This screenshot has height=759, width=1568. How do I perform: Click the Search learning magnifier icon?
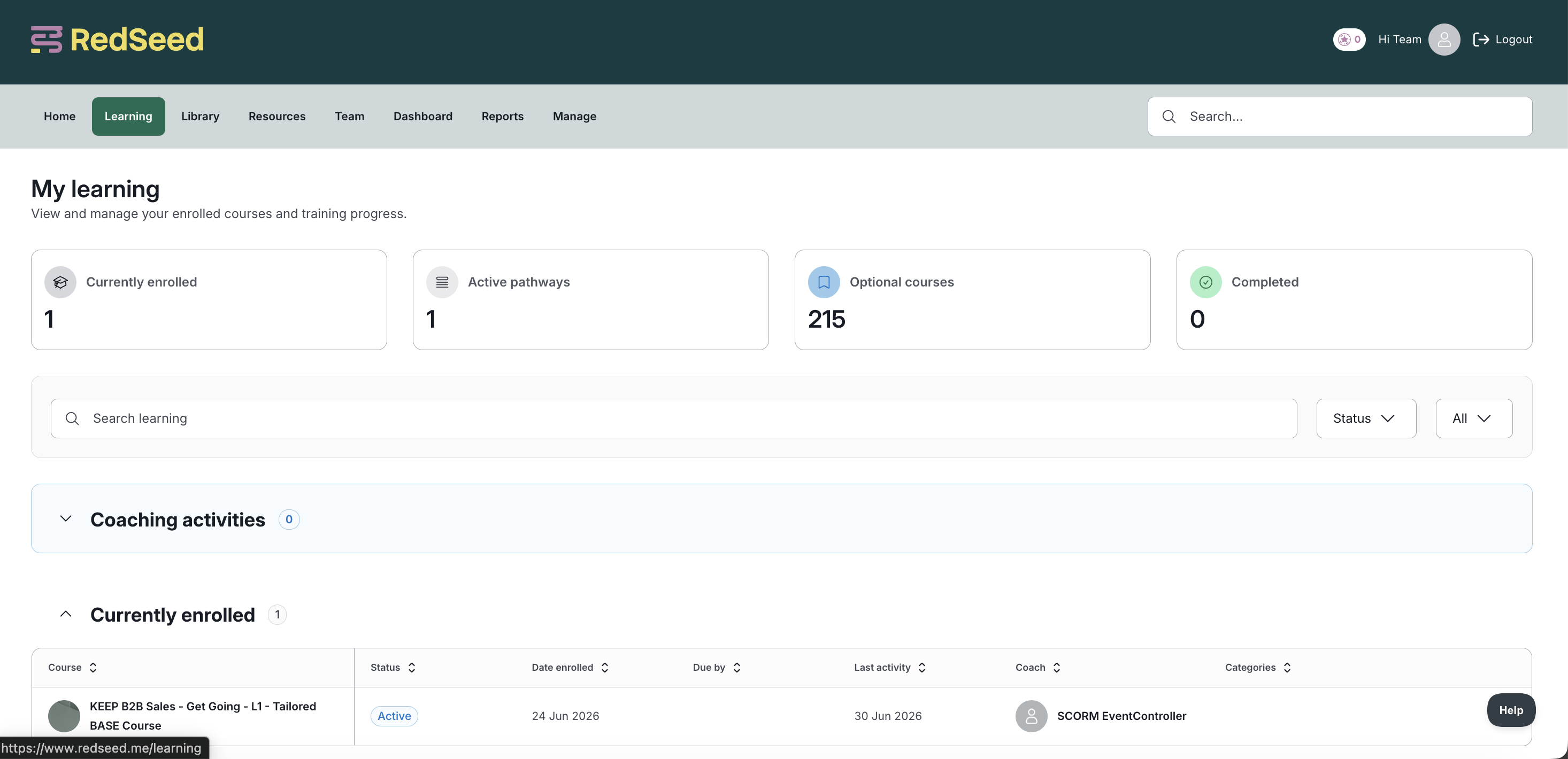coord(72,419)
